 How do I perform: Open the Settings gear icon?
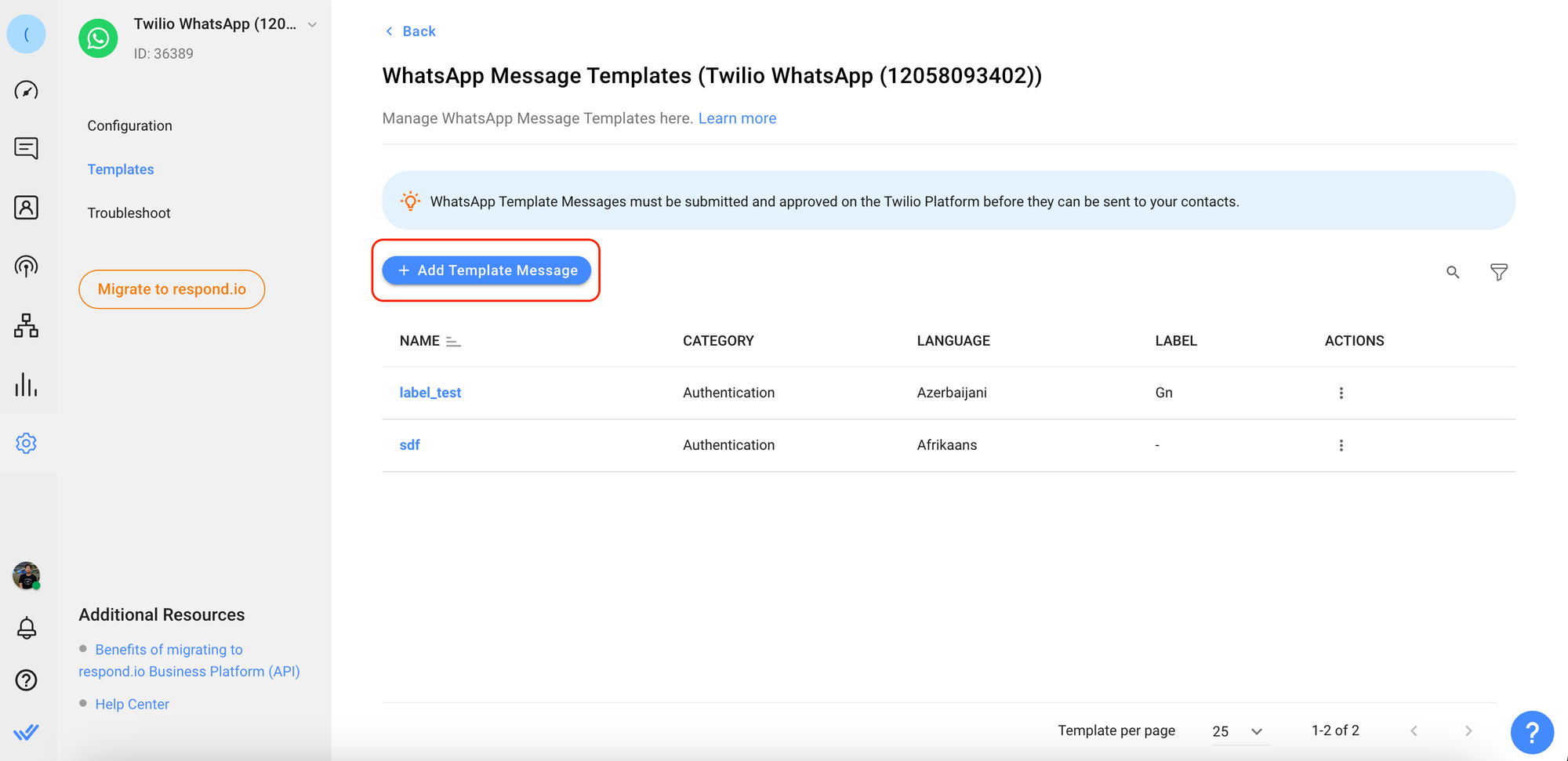pos(27,443)
